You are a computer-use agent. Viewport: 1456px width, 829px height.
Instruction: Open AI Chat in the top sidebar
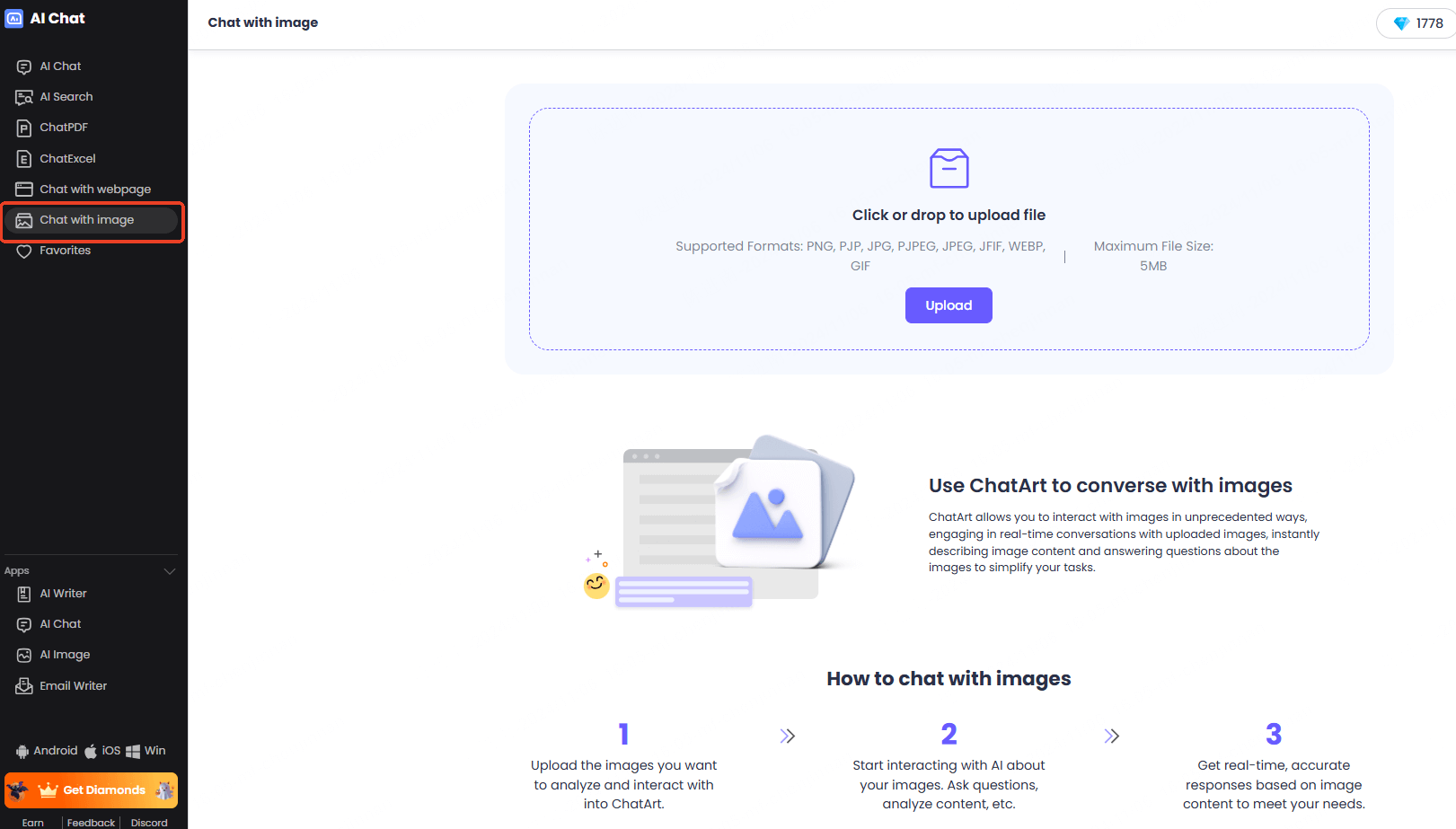pos(60,66)
